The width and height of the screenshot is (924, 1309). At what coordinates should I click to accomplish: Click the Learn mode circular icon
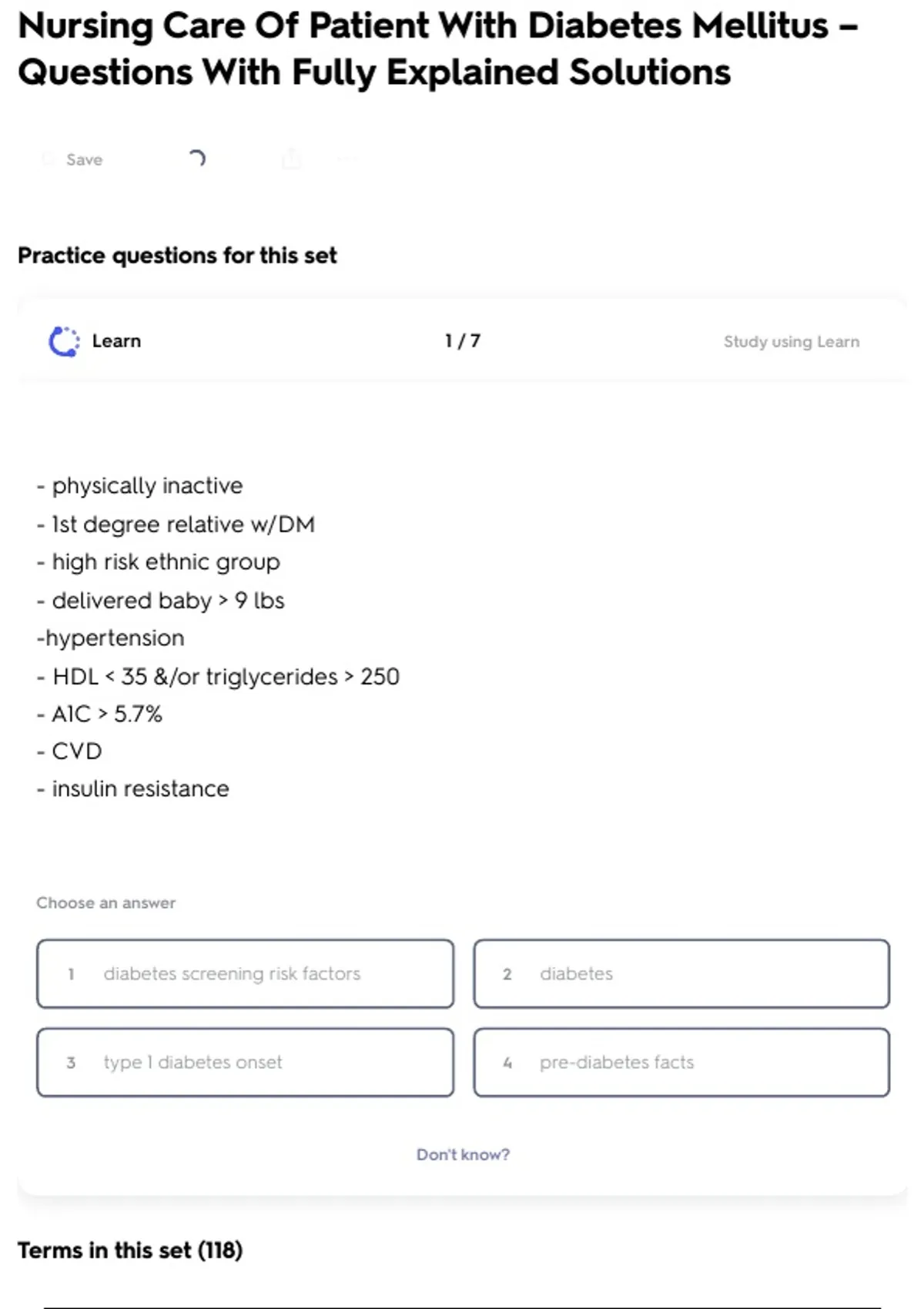tap(64, 342)
